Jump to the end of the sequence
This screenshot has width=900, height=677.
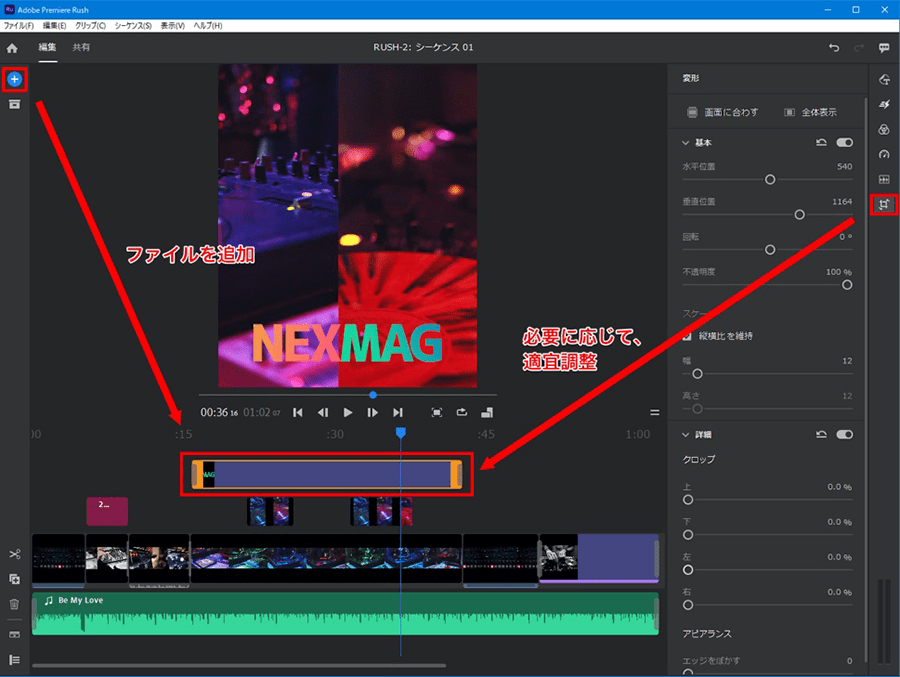coord(398,412)
